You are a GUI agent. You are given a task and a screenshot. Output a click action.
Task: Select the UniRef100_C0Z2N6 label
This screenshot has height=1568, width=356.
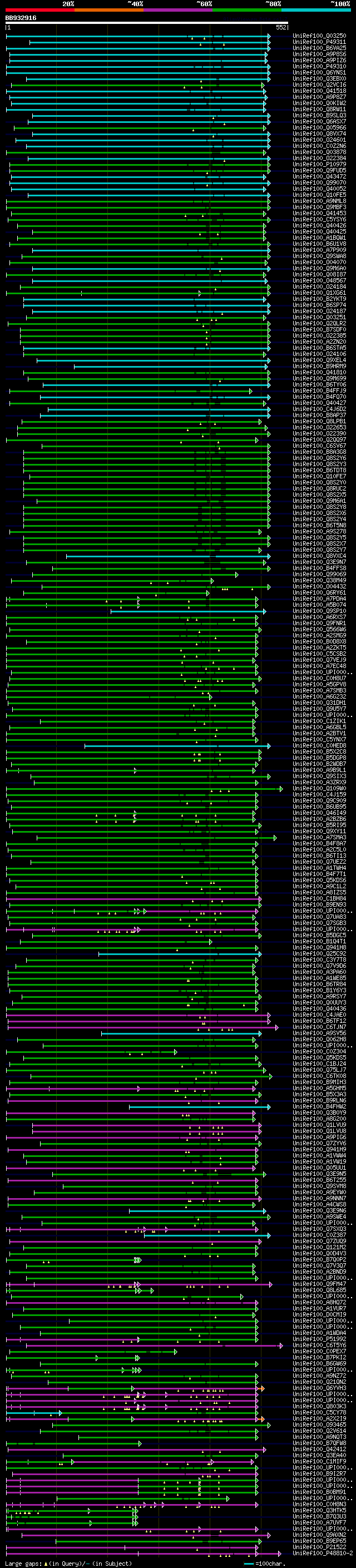[x=319, y=146]
